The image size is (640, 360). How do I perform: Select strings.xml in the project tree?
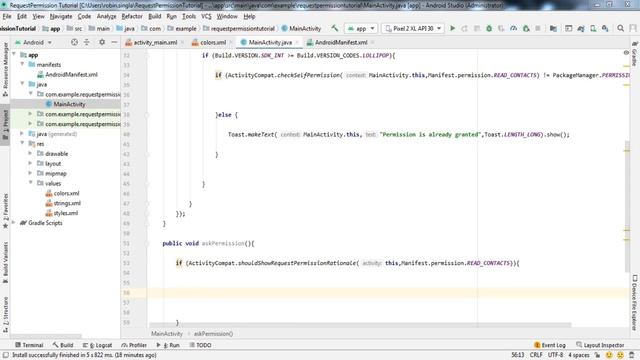[x=67, y=203]
